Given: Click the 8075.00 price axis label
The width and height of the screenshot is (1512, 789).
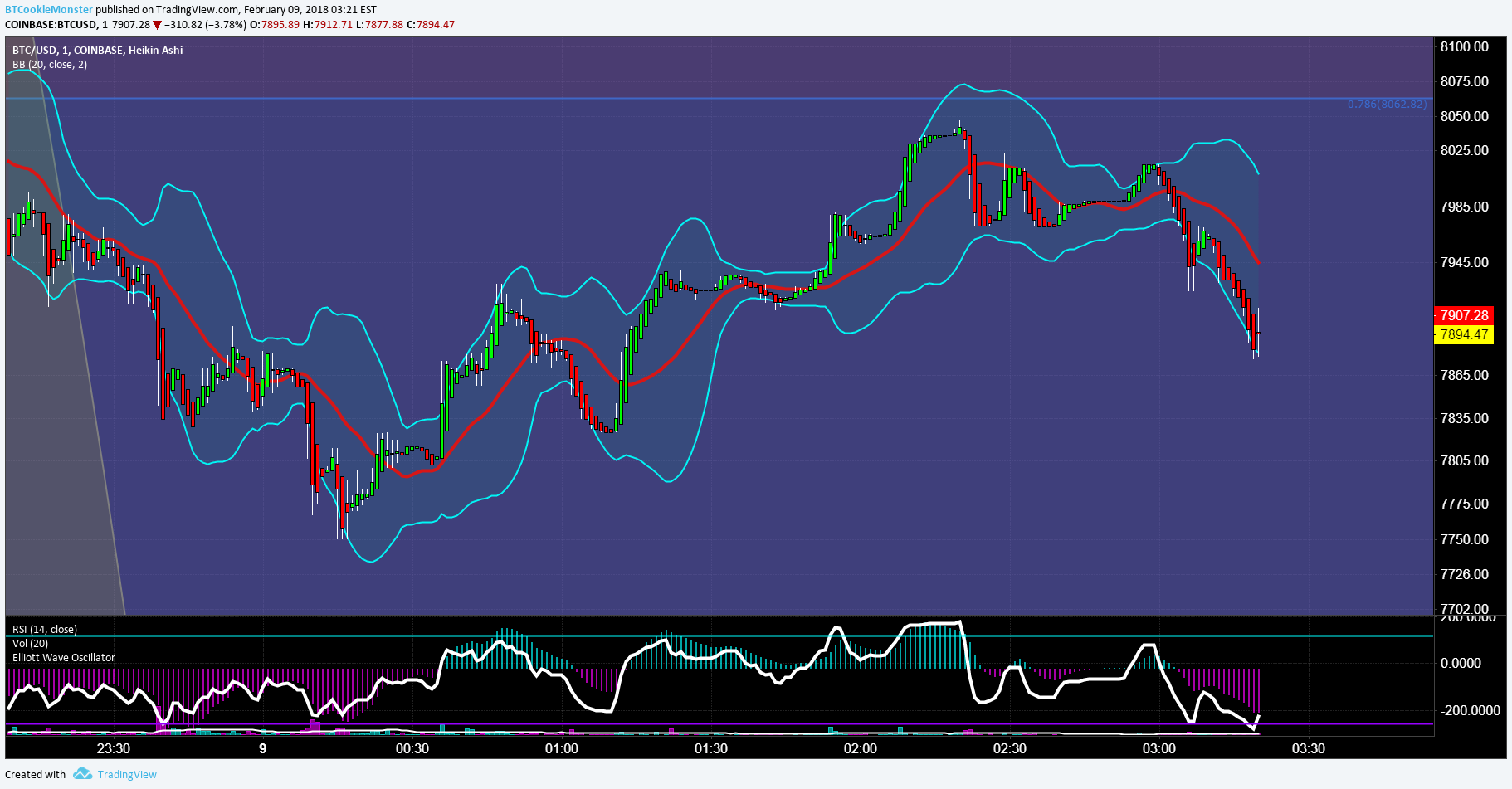Looking at the screenshot, I should (x=1465, y=81).
